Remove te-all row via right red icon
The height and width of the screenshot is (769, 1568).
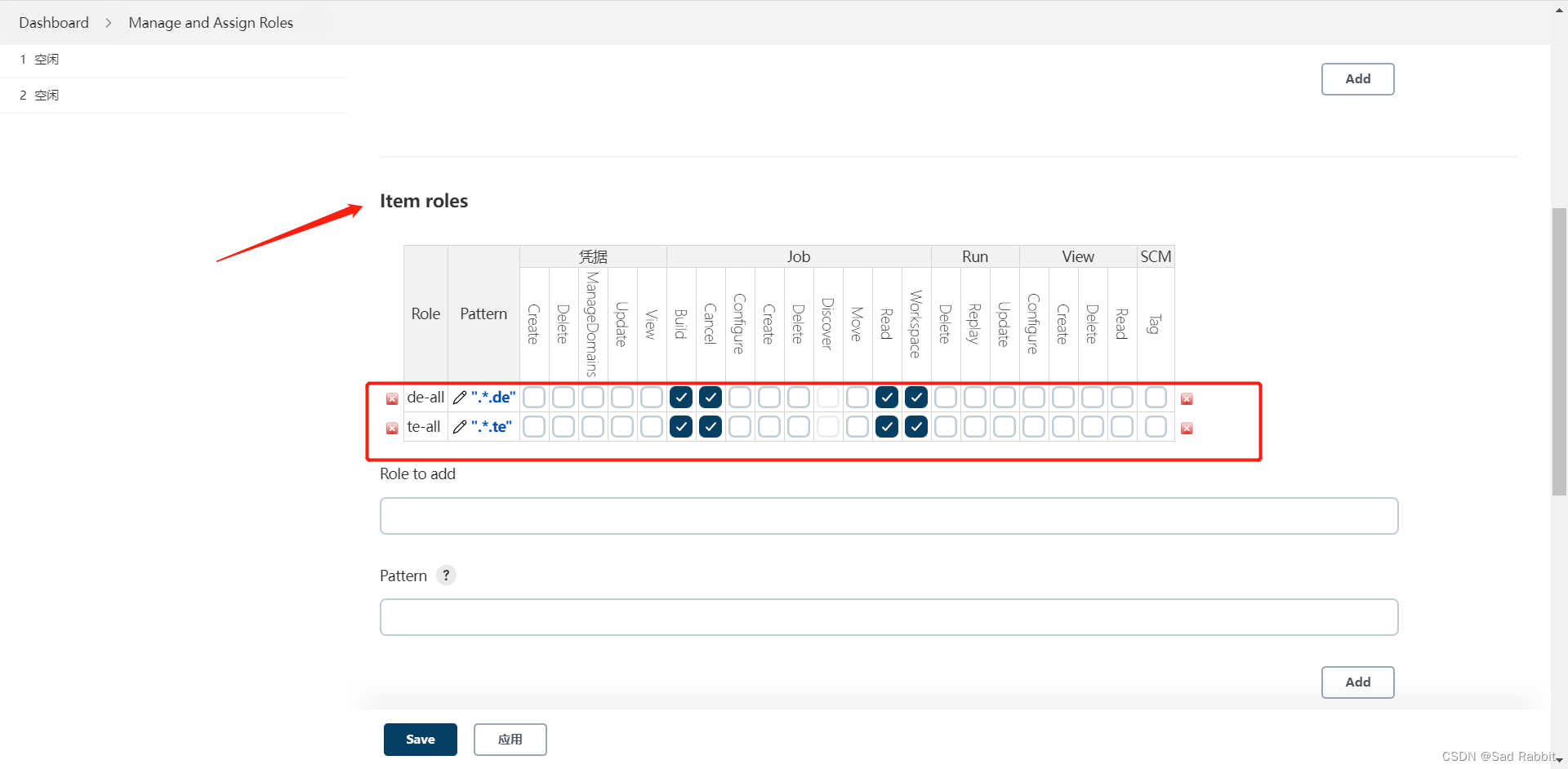click(1187, 428)
